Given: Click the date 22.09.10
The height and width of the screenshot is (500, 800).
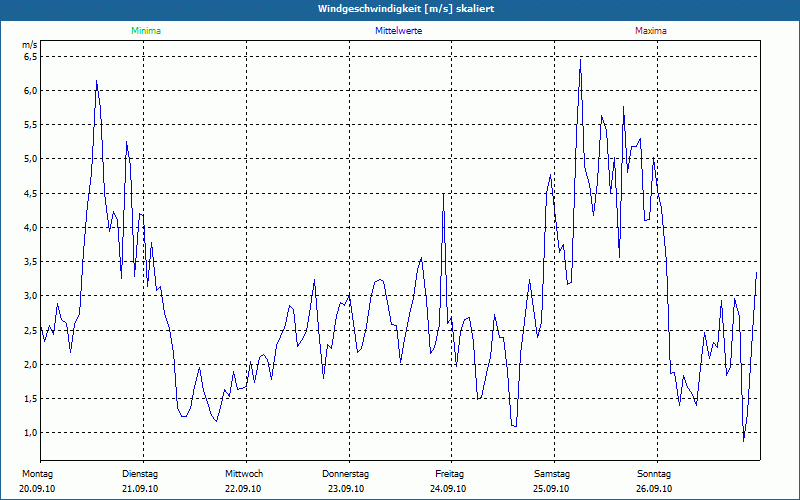Looking at the screenshot, I should coord(243,489).
